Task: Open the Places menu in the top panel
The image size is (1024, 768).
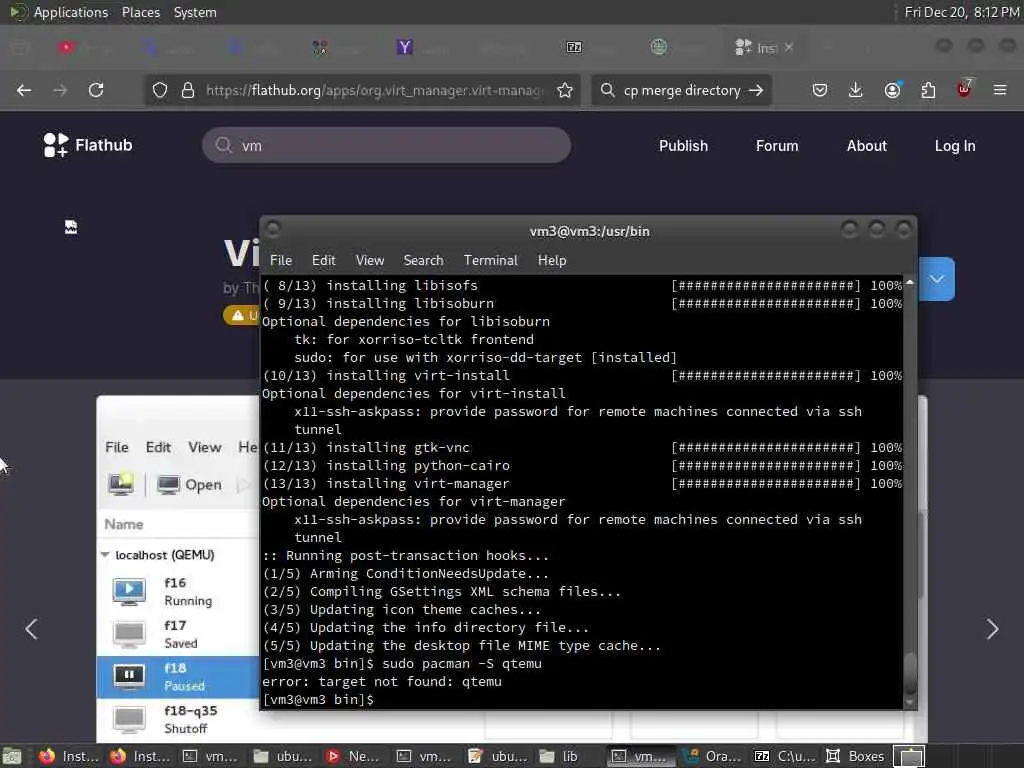Action: 141,12
